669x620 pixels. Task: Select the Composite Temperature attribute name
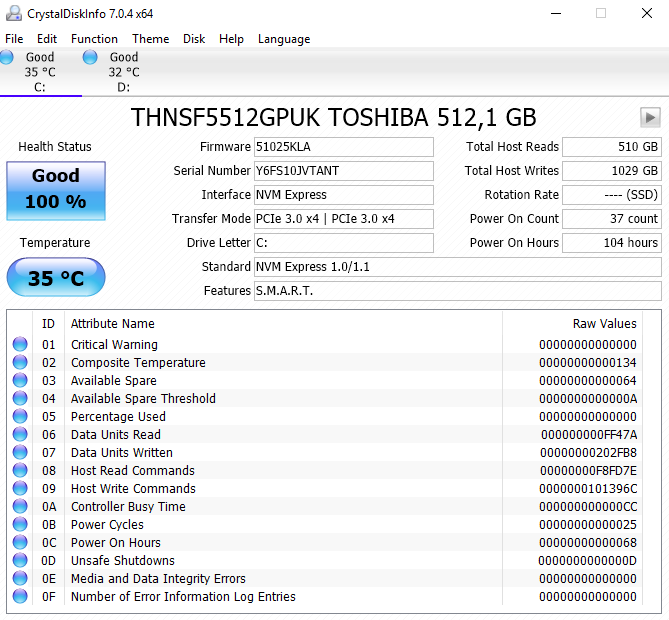click(x=138, y=362)
